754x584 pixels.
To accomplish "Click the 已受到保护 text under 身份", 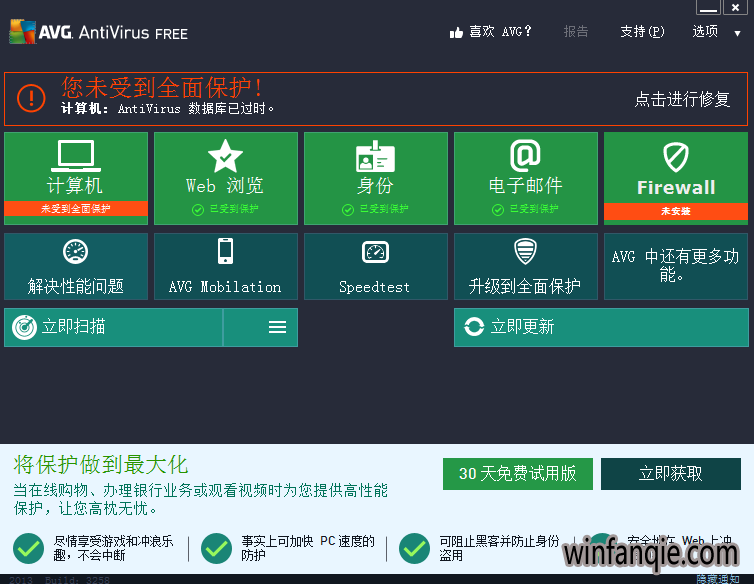I will pos(384,209).
